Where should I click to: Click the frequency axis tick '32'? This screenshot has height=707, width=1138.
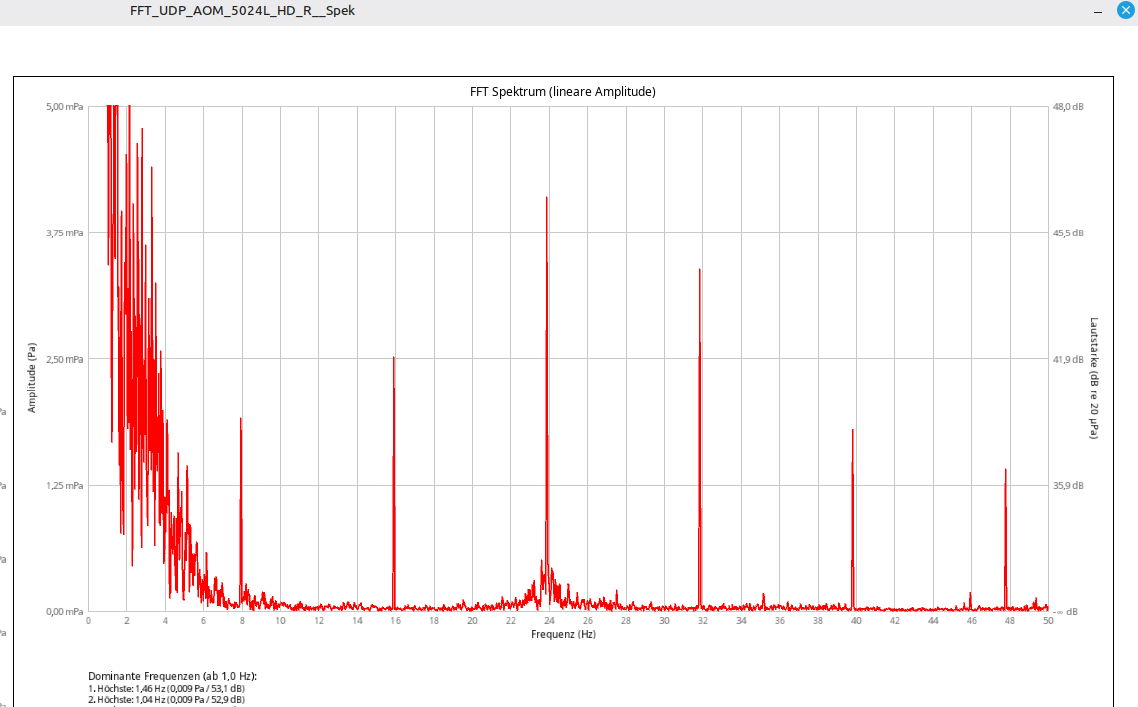coord(703,621)
